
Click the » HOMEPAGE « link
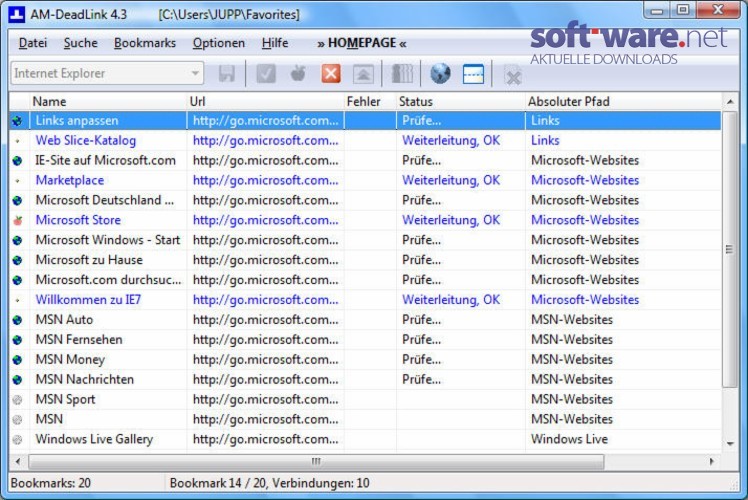(362, 43)
